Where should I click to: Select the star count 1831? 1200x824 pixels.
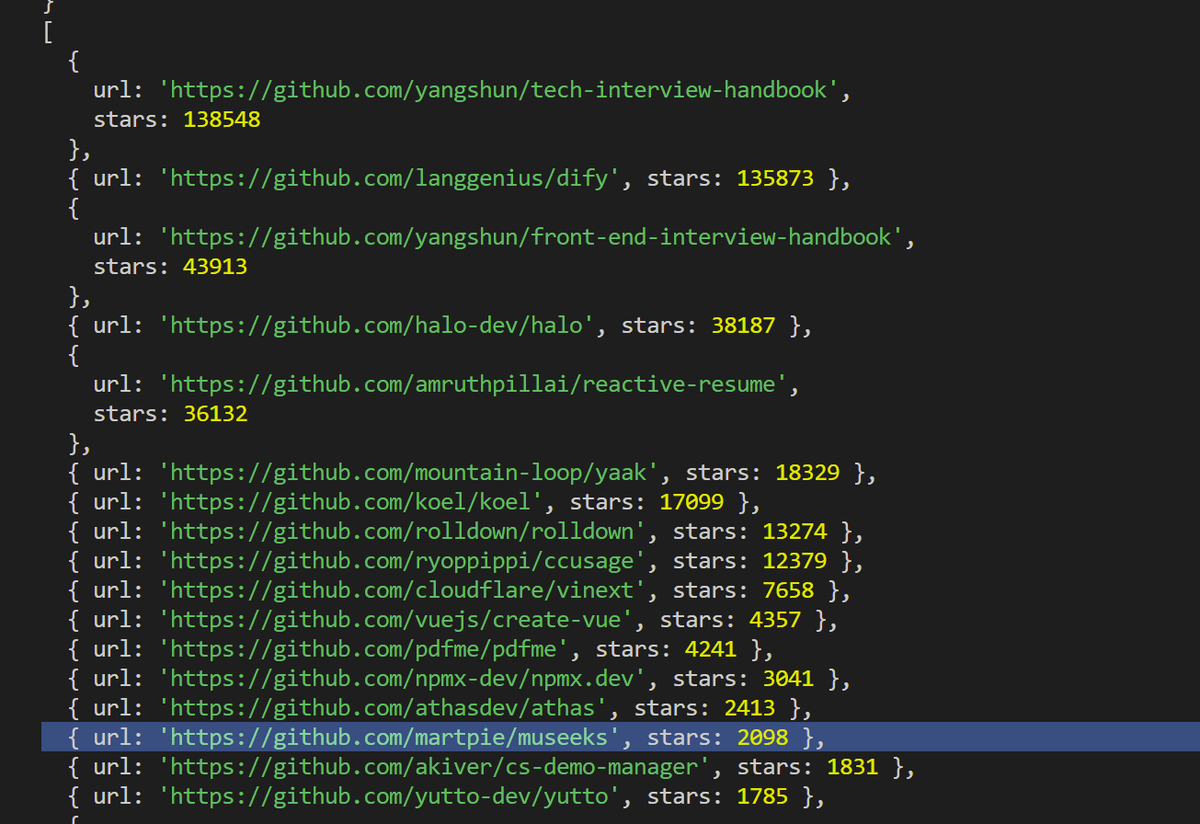click(x=852, y=767)
